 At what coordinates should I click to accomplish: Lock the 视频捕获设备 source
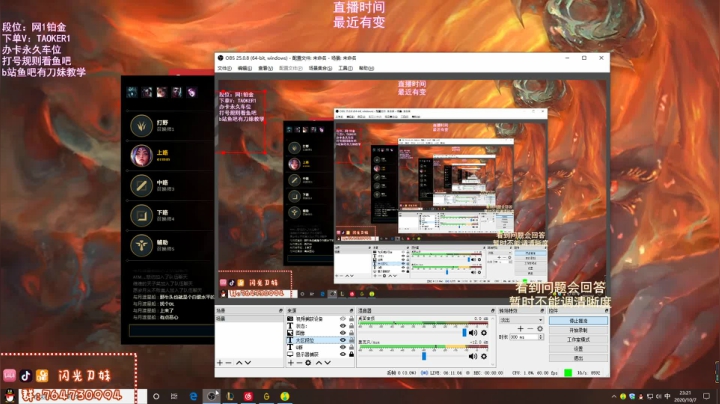(351, 319)
